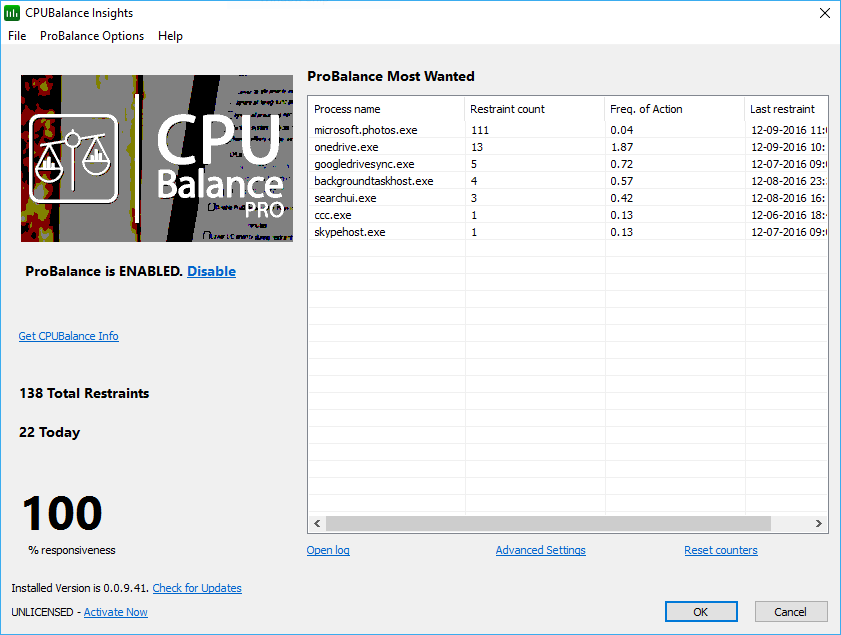The height and width of the screenshot is (635, 841).
Task: Click the 138 Total Restraints text
Action: [x=84, y=393]
